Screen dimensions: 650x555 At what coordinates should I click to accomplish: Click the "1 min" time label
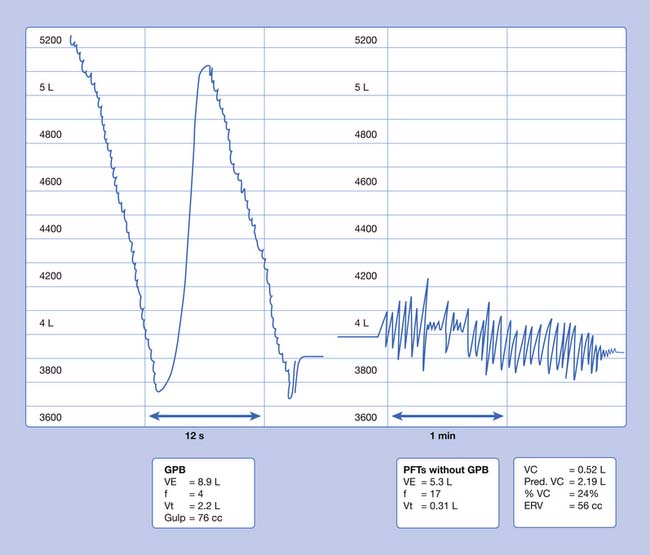pyautogui.click(x=446, y=438)
